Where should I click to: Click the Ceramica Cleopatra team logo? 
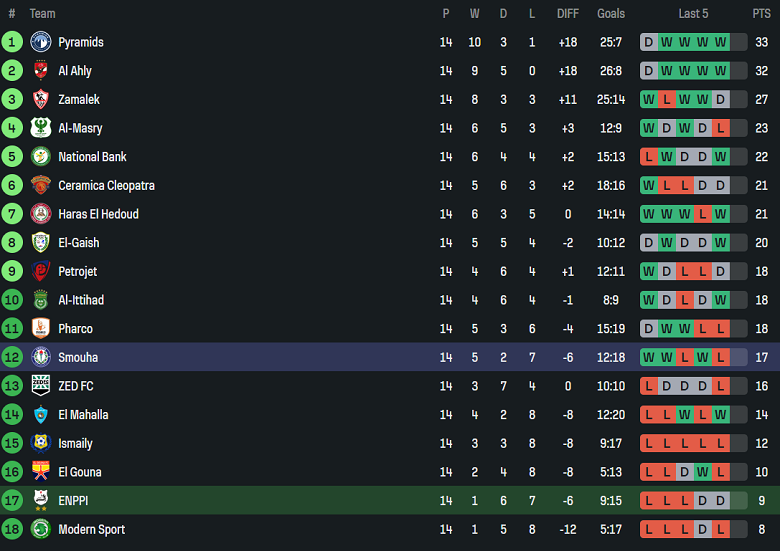tap(41, 185)
